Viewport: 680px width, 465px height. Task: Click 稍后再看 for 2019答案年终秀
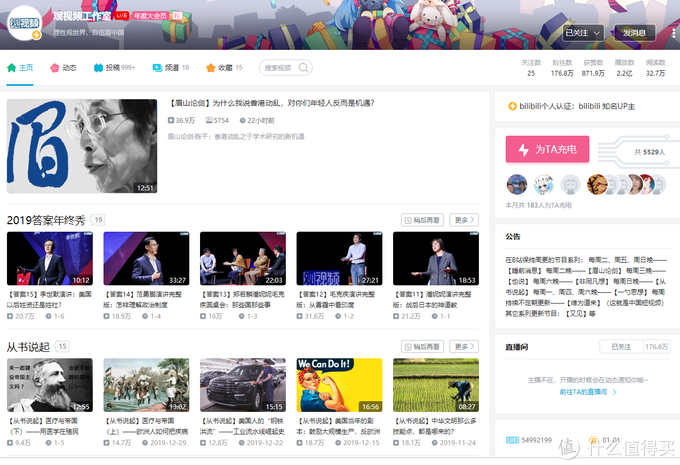[x=422, y=220]
